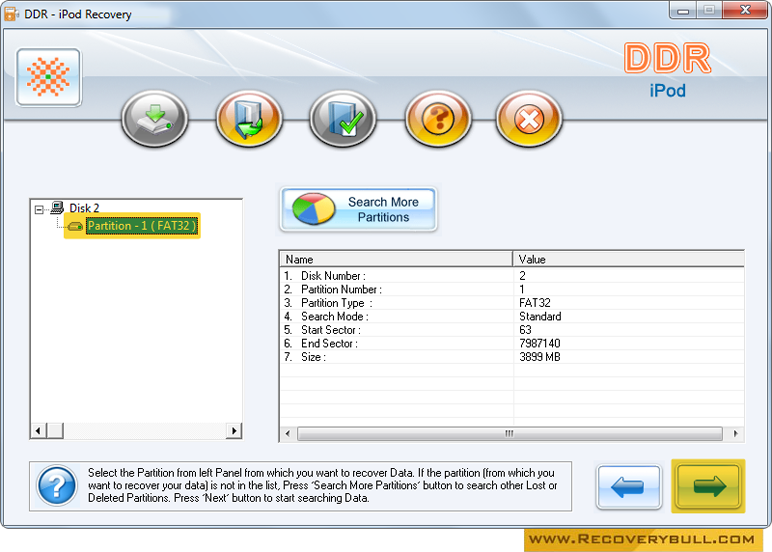Close the DDR - iPod Recovery window
Screen dimensions: 772x552
click(745, 10)
